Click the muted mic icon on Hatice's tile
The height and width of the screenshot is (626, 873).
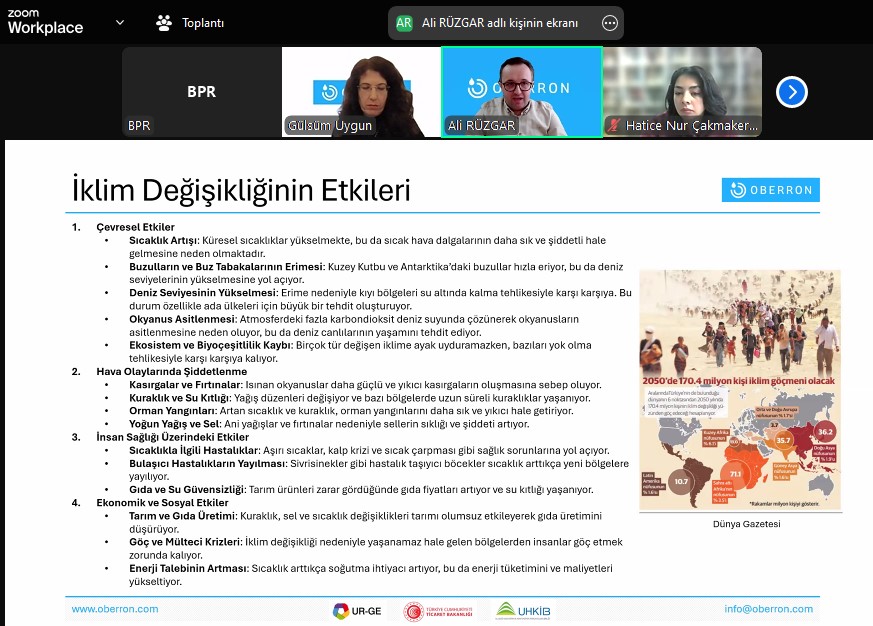(614, 126)
